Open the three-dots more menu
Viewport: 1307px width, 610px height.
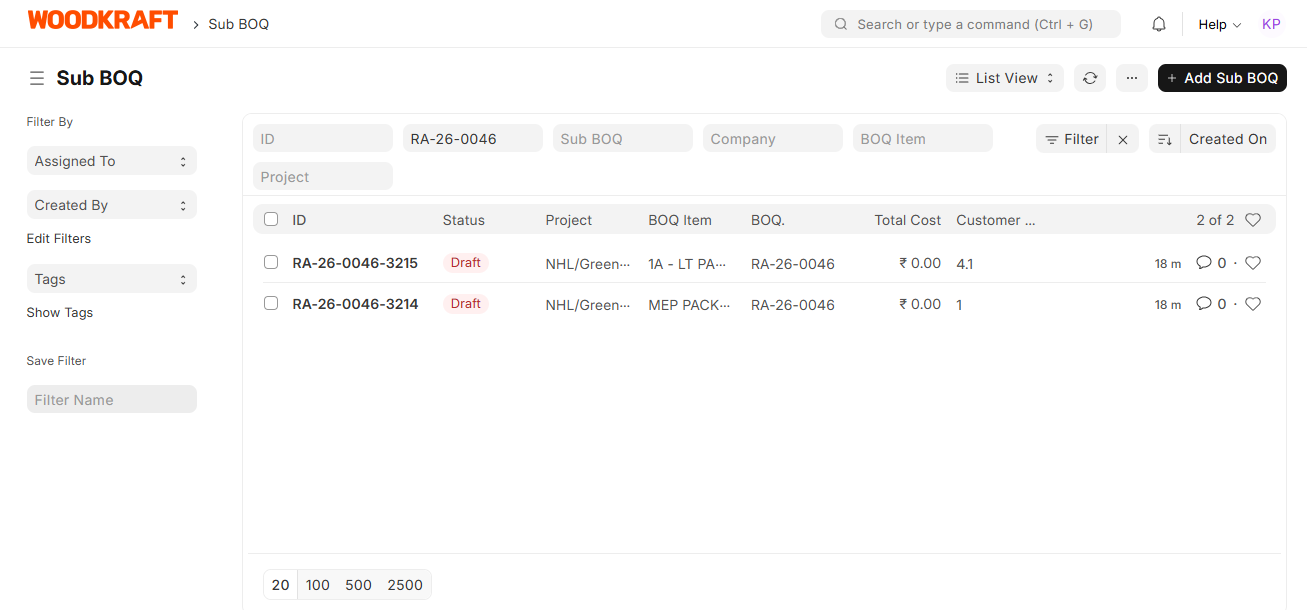[1132, 78]
